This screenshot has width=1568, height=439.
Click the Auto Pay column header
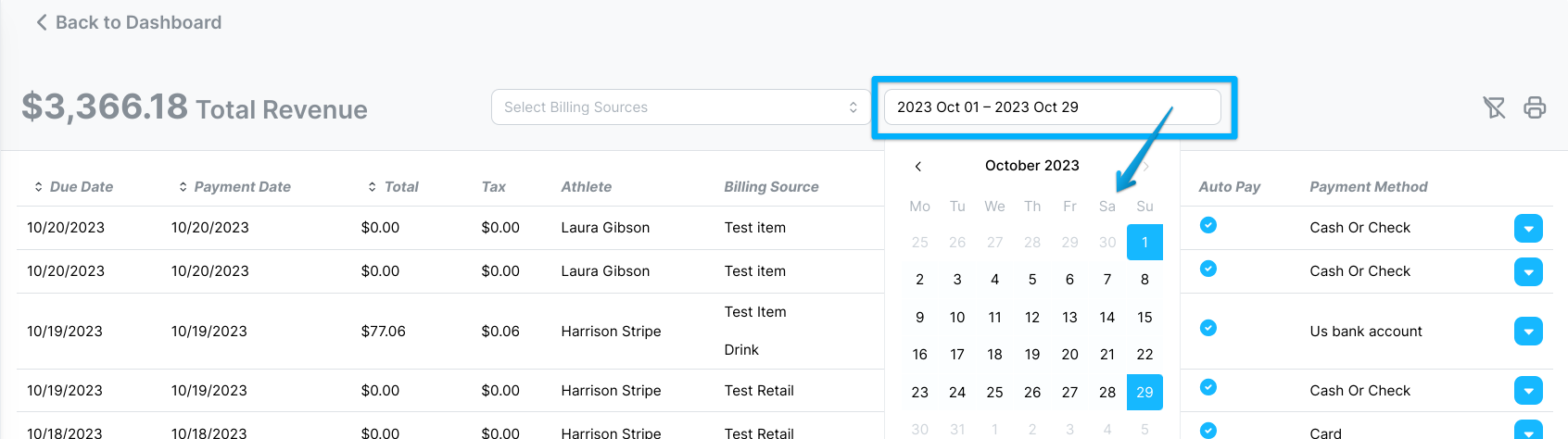[1230, 187]
